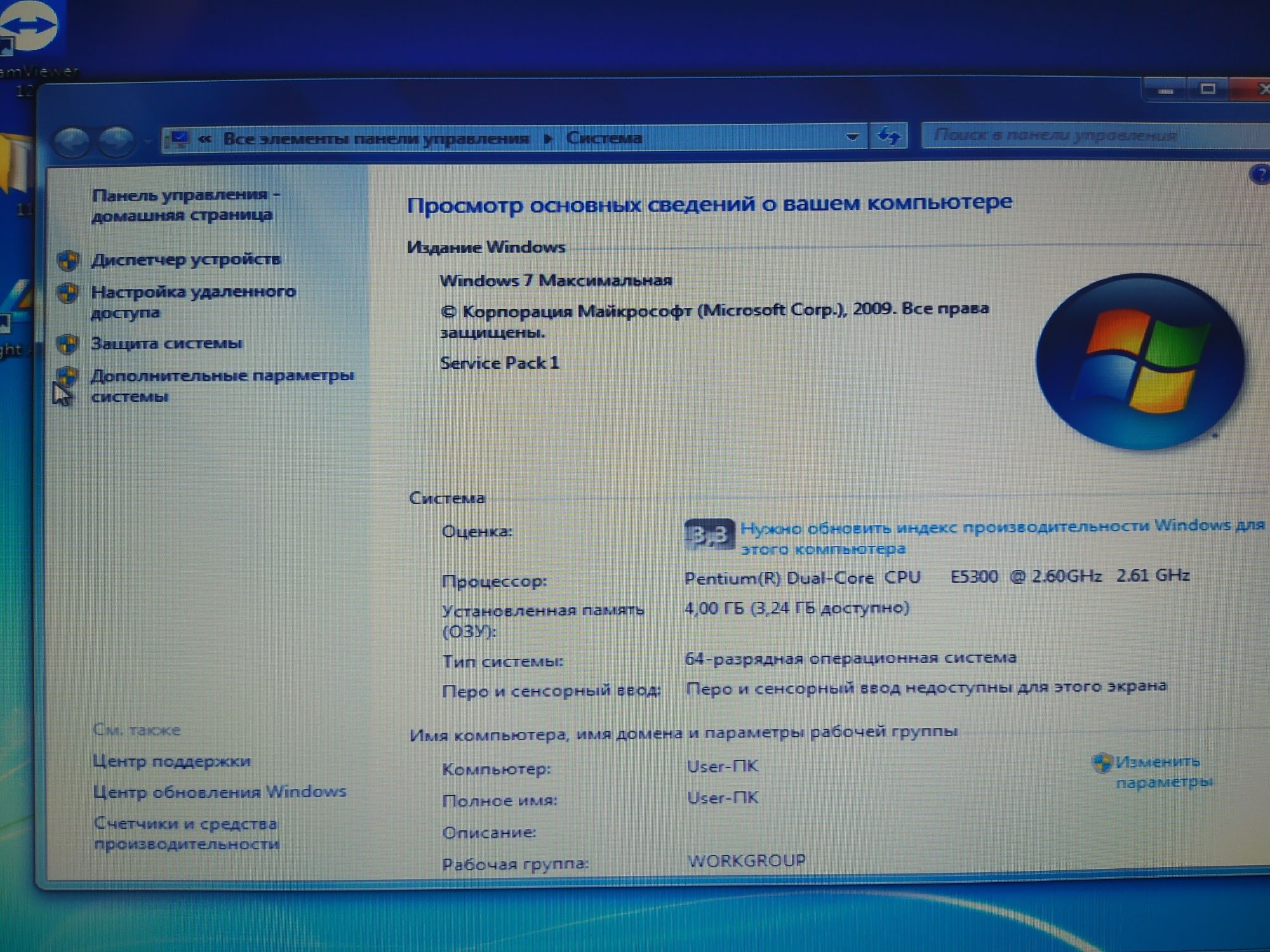Viewport: 1270px width, 952px height.
Task: Click the page heading Просмотр основных сведений
Action: 709,204
